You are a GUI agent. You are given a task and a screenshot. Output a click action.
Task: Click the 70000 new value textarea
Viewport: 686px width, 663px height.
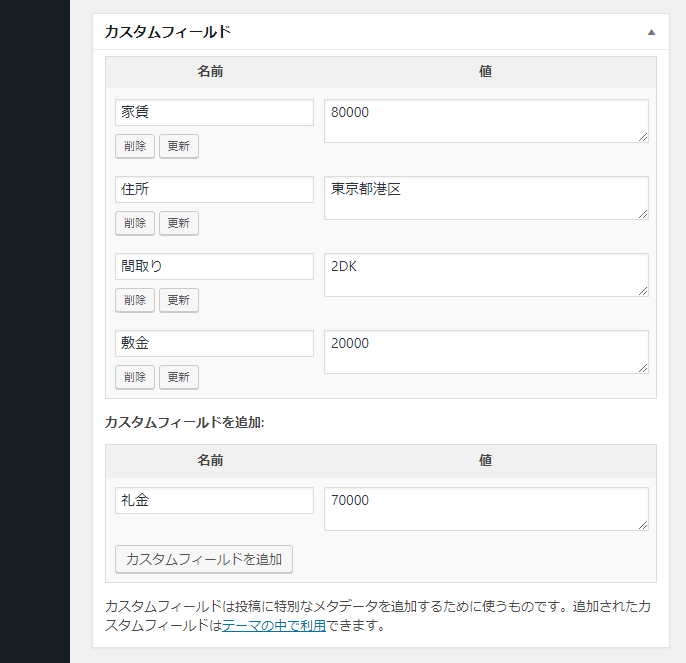(486, 508)
